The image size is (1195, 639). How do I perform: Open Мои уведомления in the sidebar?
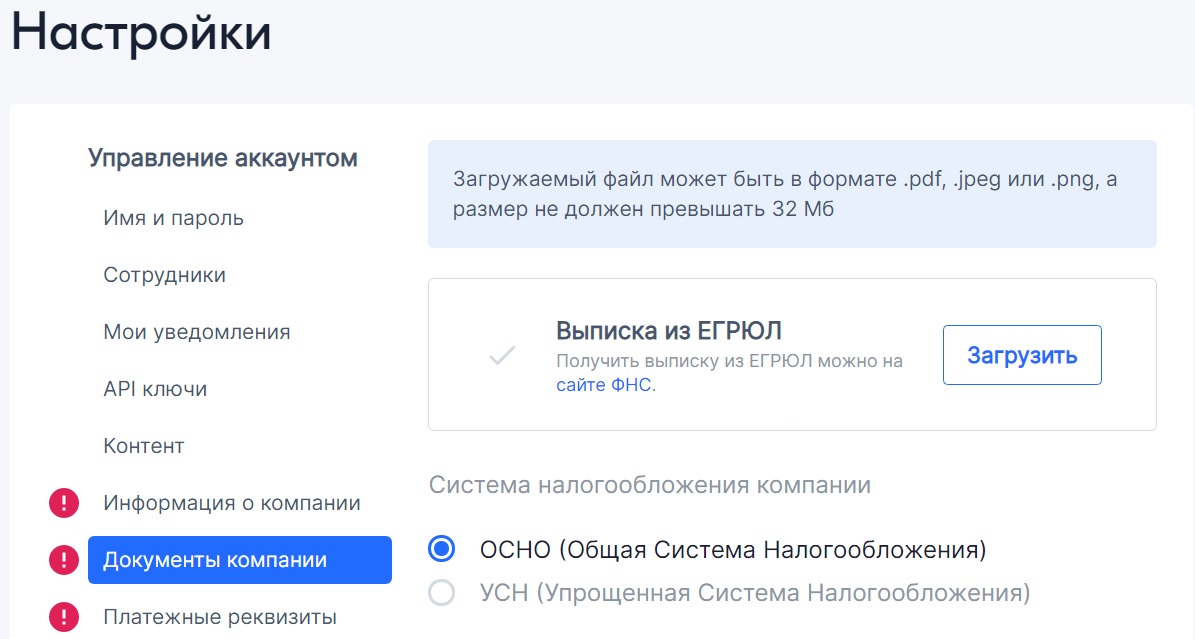[196, 332]
